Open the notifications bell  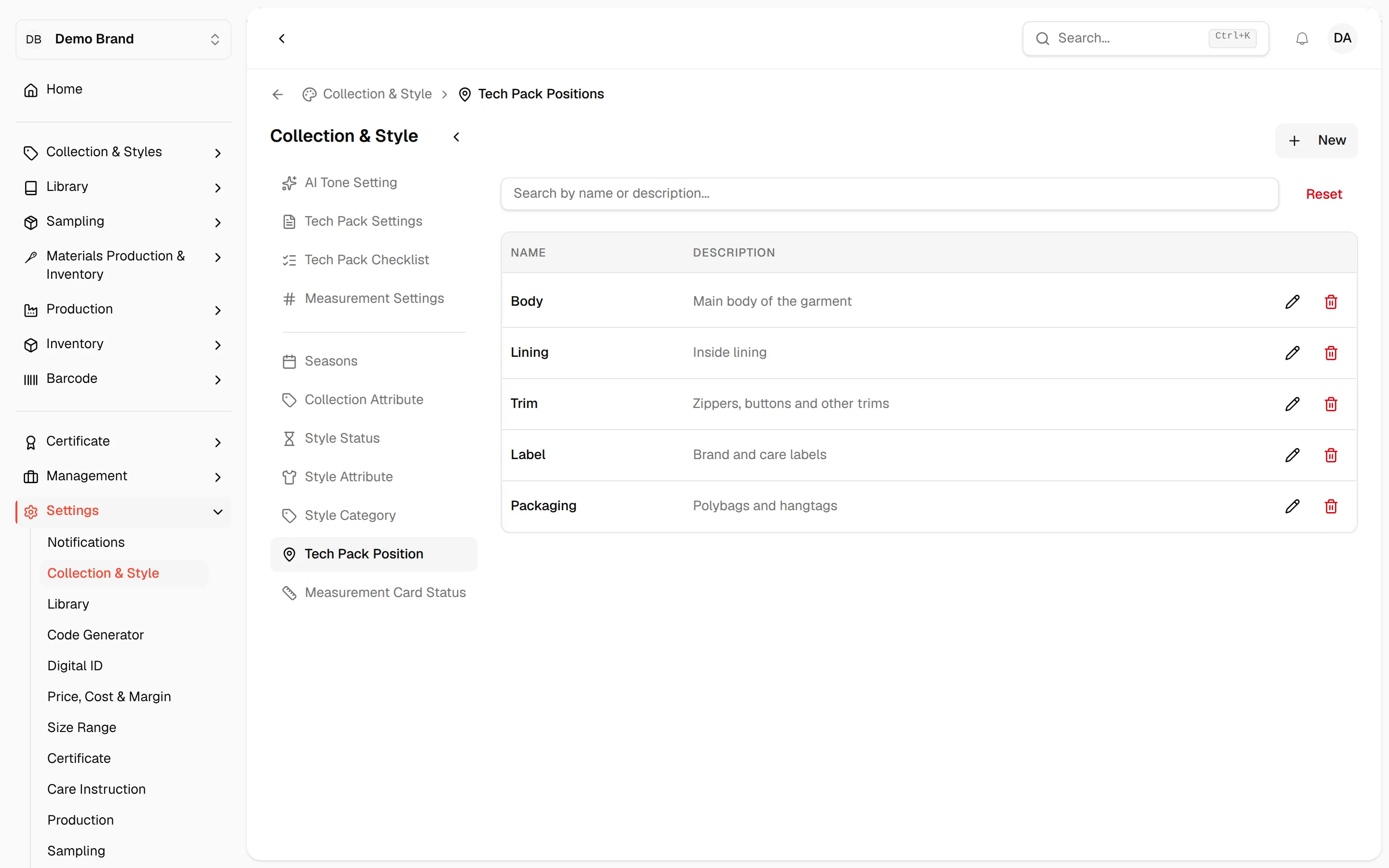(x=1302, y=39)
